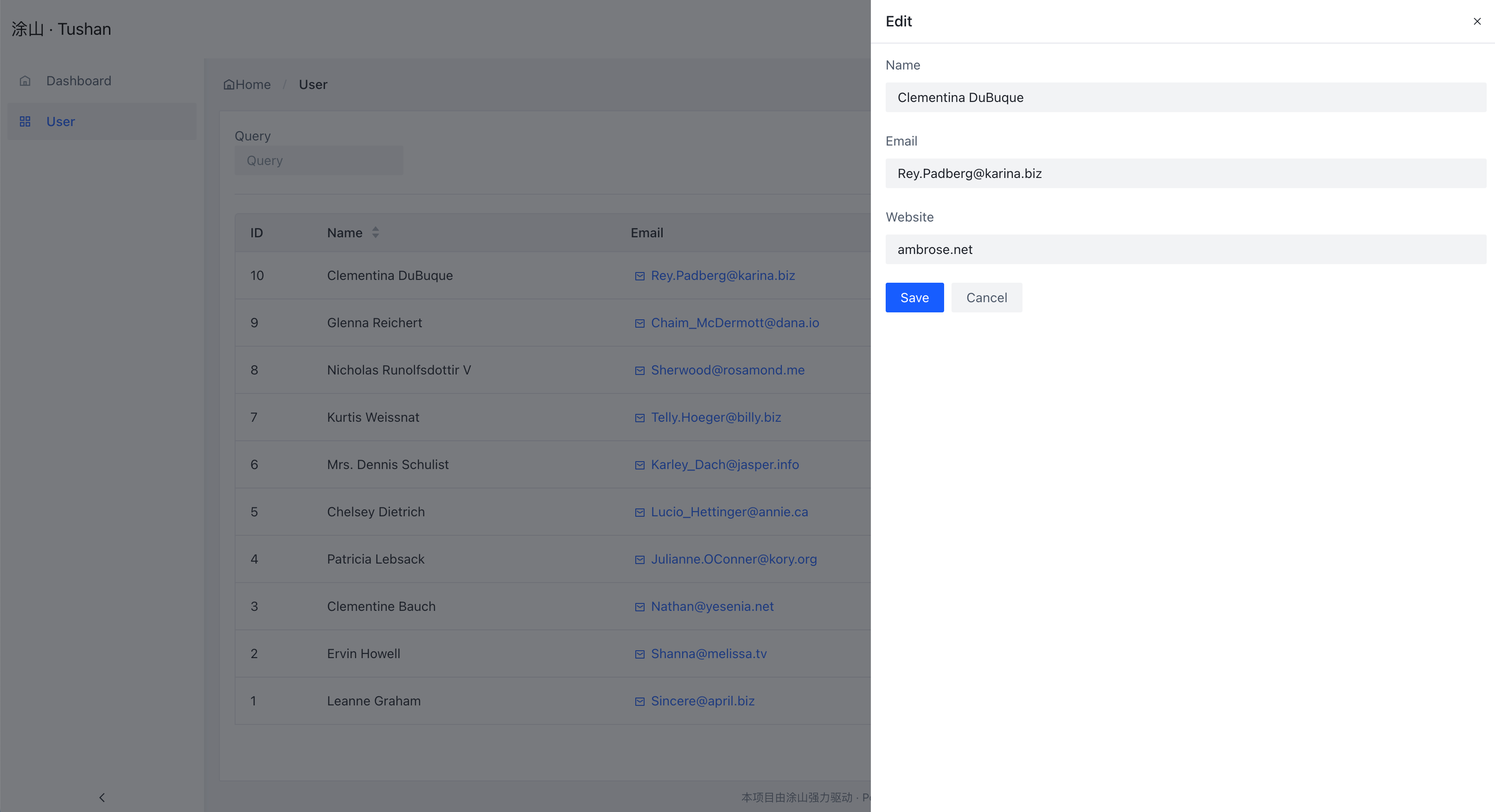Click the Query search input field
Screen dimensions: 1495x812
tap(319, 160)
